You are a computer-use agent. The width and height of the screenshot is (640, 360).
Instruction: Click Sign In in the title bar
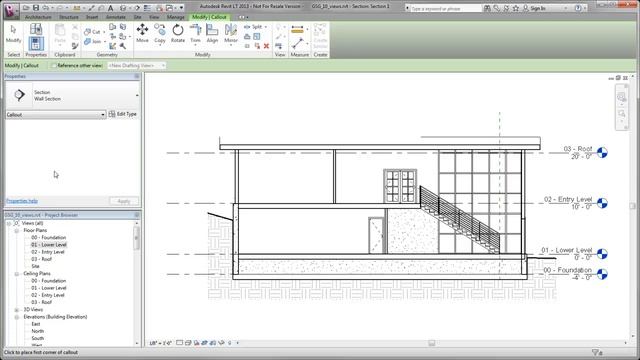538,8
